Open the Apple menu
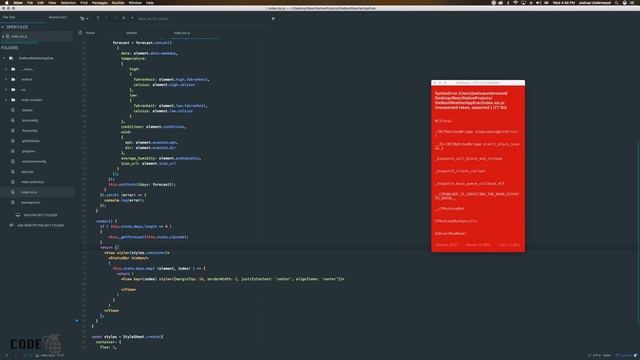 tap(7, 2)
